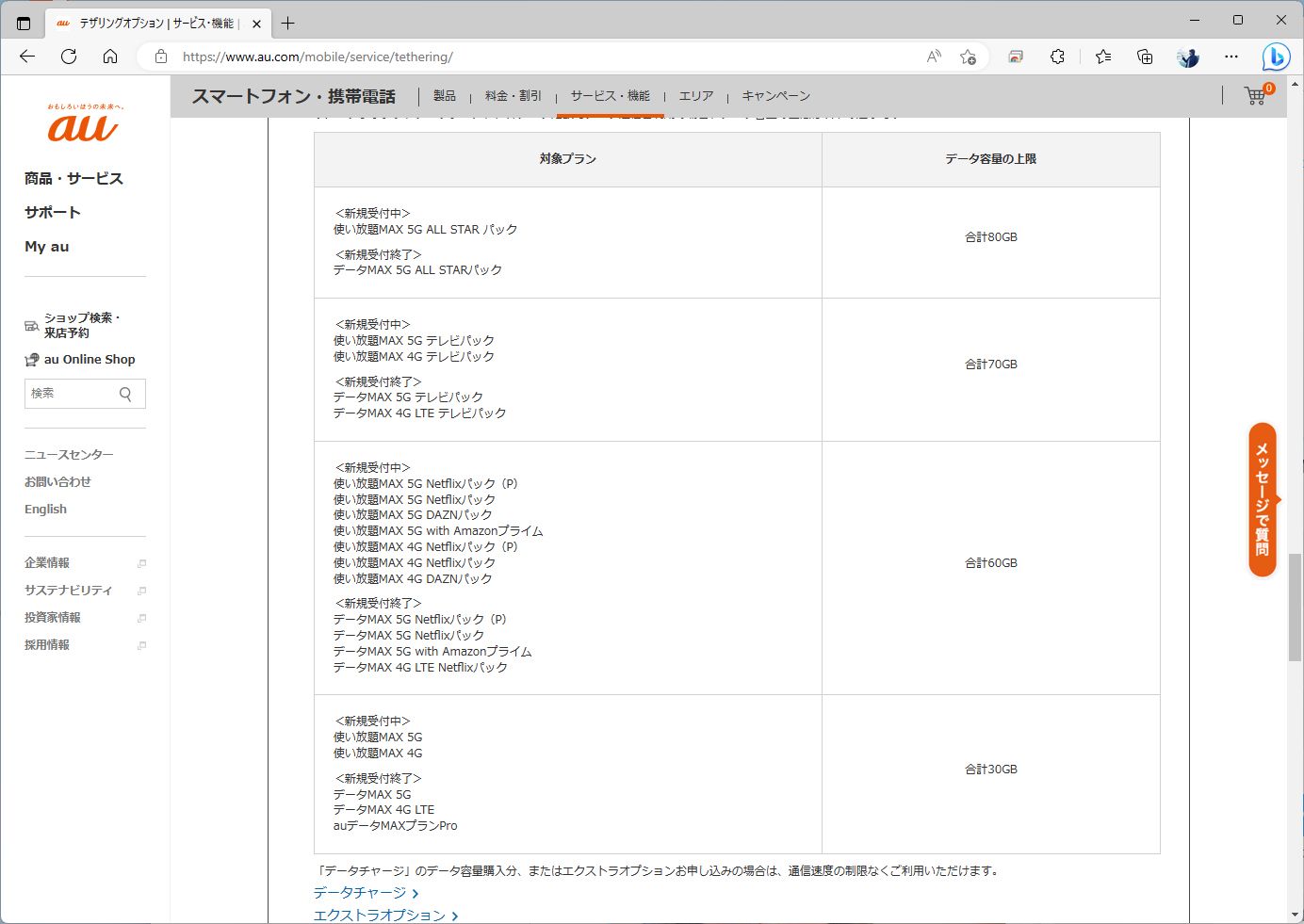
Task: Open a new browser tab
Action: [288, 23]
